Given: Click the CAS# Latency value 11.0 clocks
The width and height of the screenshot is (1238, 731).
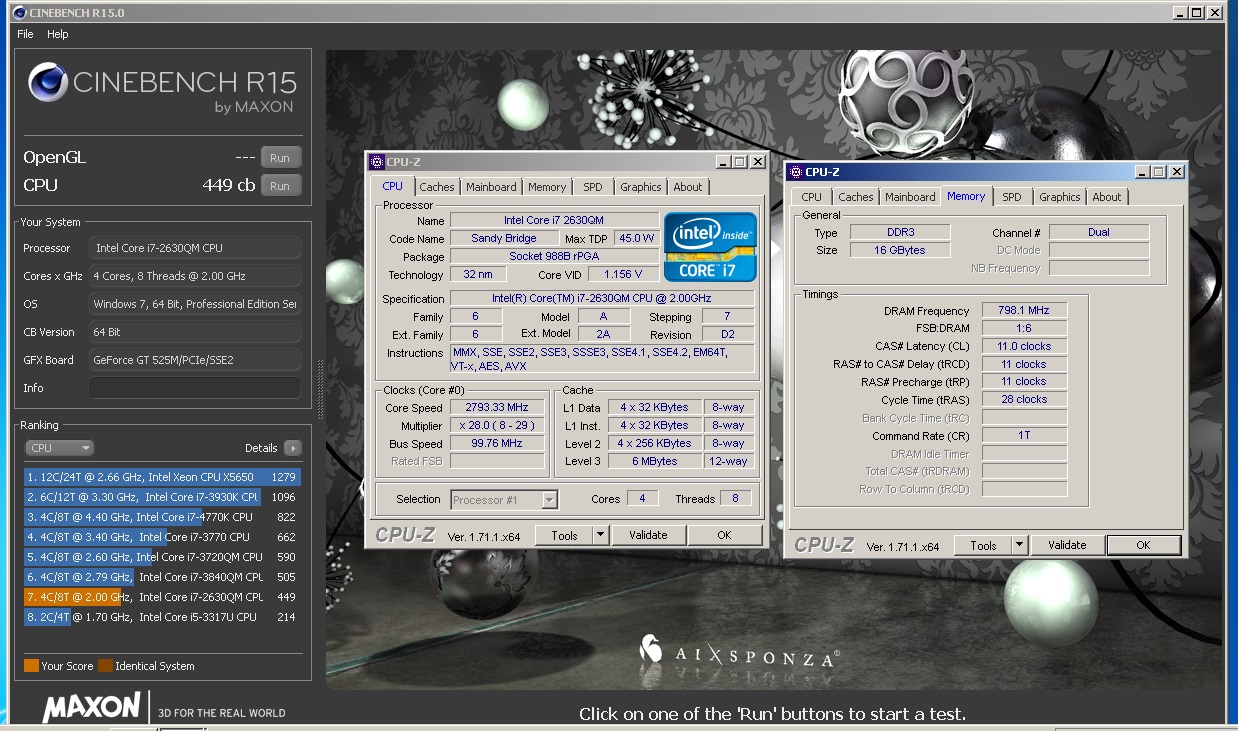Looking at the screenshot, I should pyautogui.click(x=1024, y=346).
